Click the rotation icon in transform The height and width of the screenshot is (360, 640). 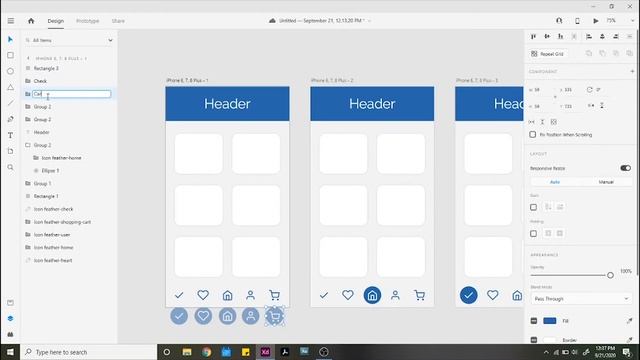589,89
